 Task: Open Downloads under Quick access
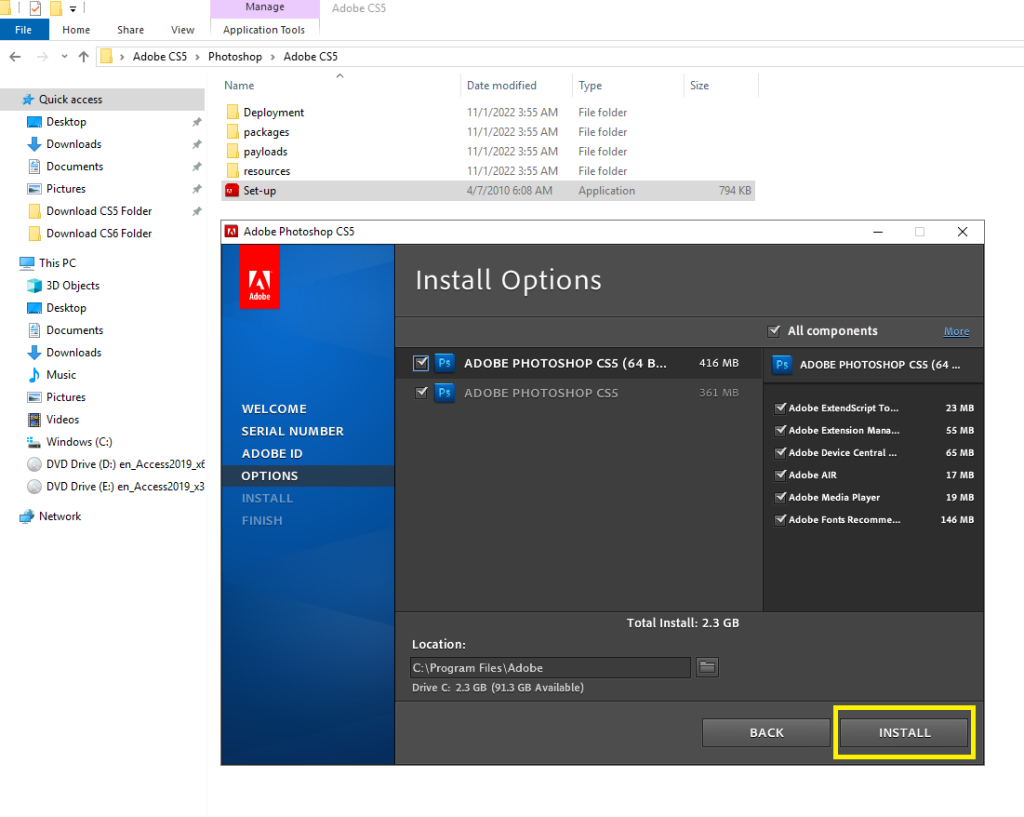pos(74,144)
